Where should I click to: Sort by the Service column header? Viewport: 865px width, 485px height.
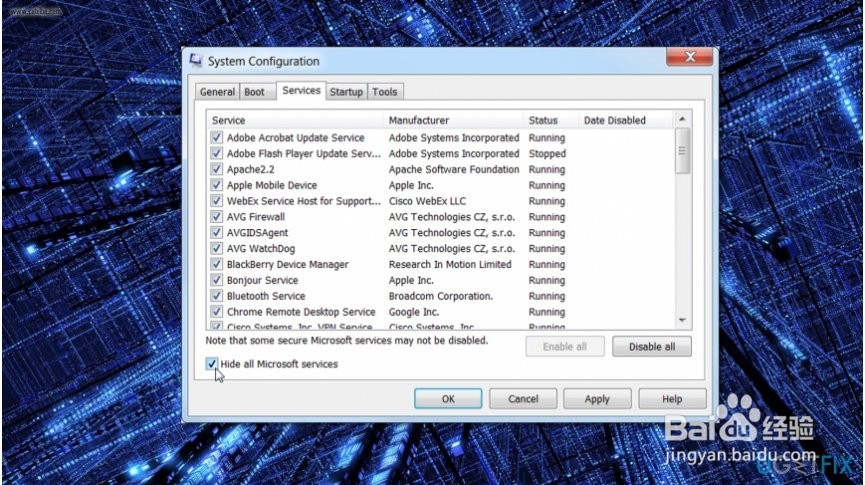coord(295,120)
